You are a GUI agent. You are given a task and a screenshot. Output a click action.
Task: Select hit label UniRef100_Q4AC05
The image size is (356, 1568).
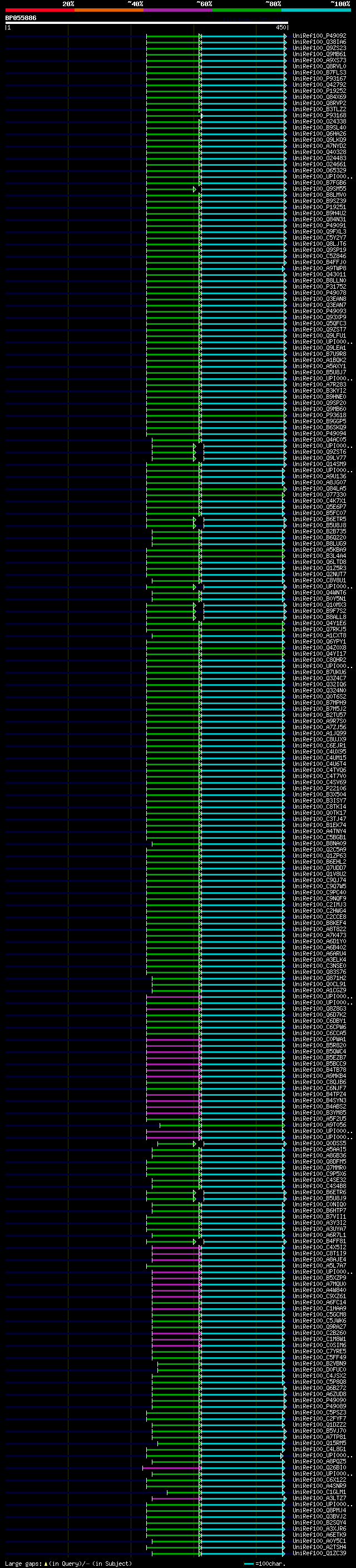pyautogui.click(x=319, y=440)
